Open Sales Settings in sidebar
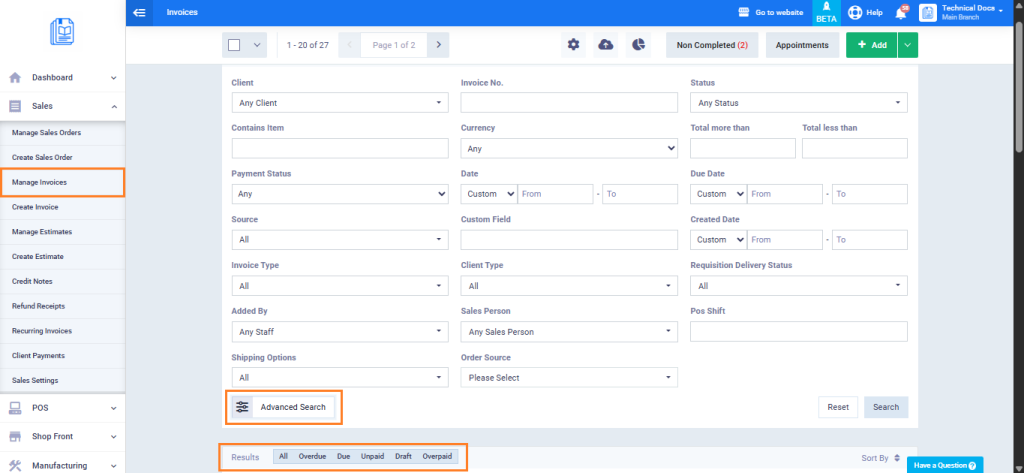1024x473 pixels. click(35, 381)
